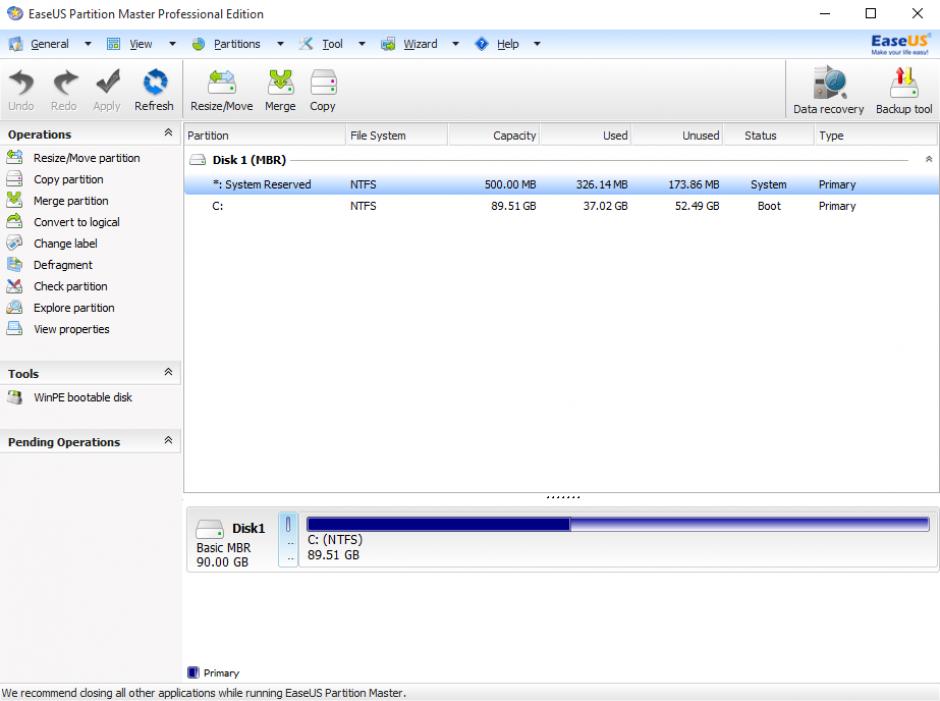Expand the View menu dropdown arrow

point(172,44)
